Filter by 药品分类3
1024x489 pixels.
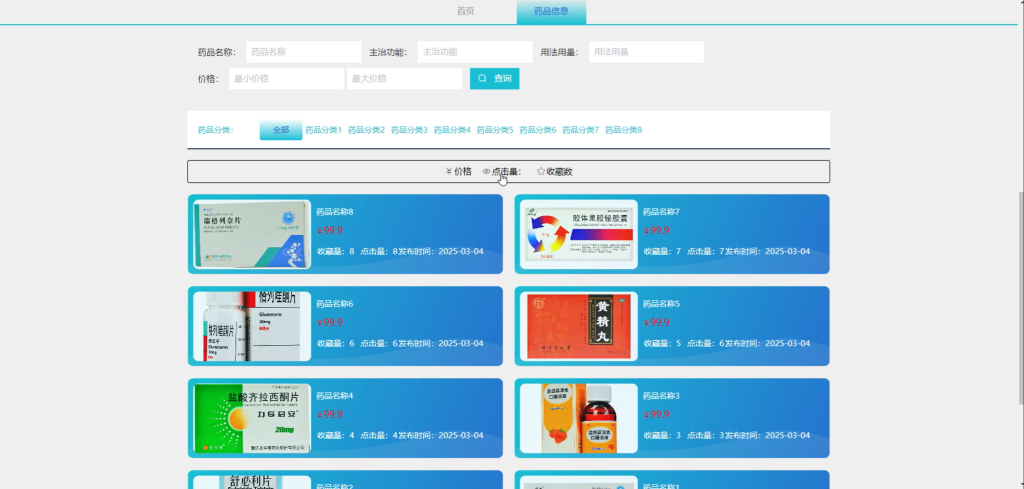409,130
